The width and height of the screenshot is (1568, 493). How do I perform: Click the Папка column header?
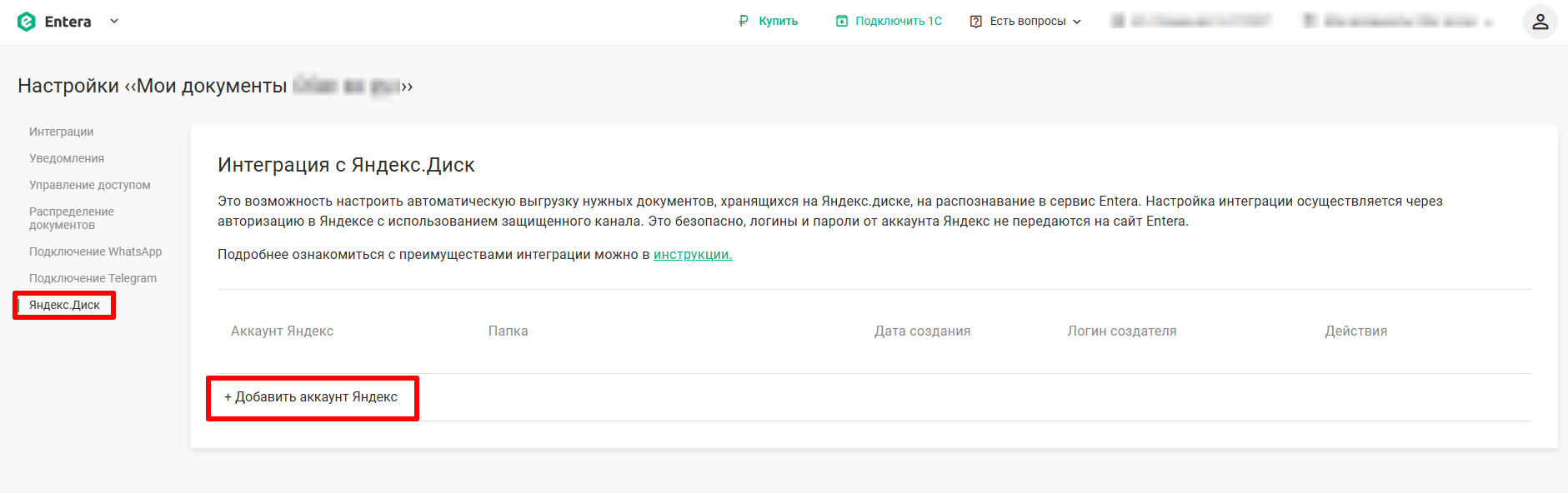[508, 331]
